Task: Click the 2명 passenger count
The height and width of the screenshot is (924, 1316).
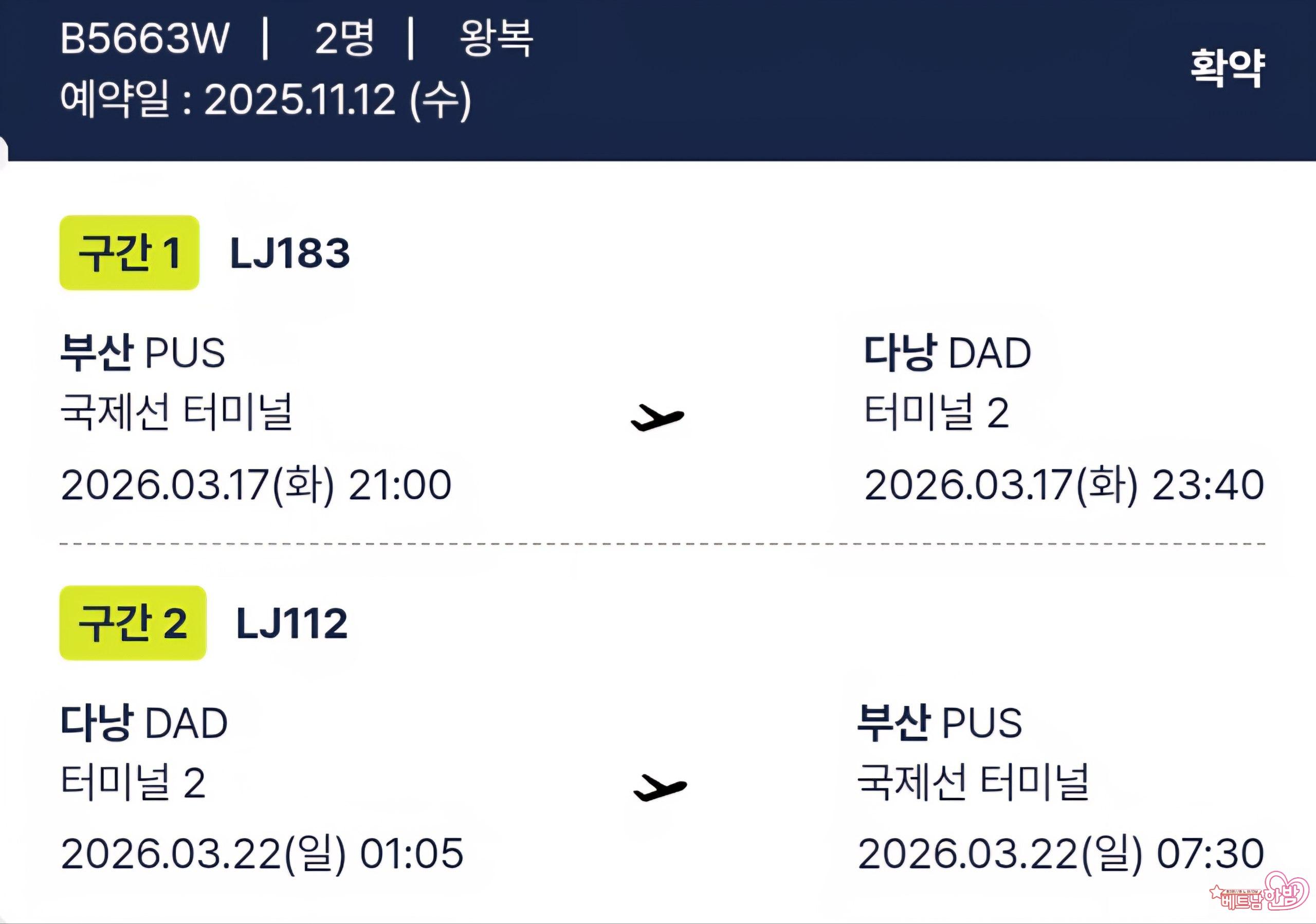Action: 344,39
